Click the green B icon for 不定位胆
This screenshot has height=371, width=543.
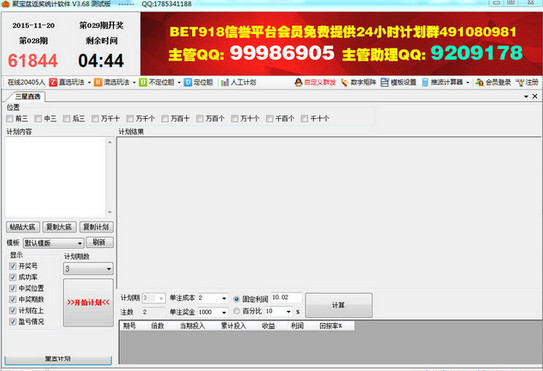[x=143, y=82]
